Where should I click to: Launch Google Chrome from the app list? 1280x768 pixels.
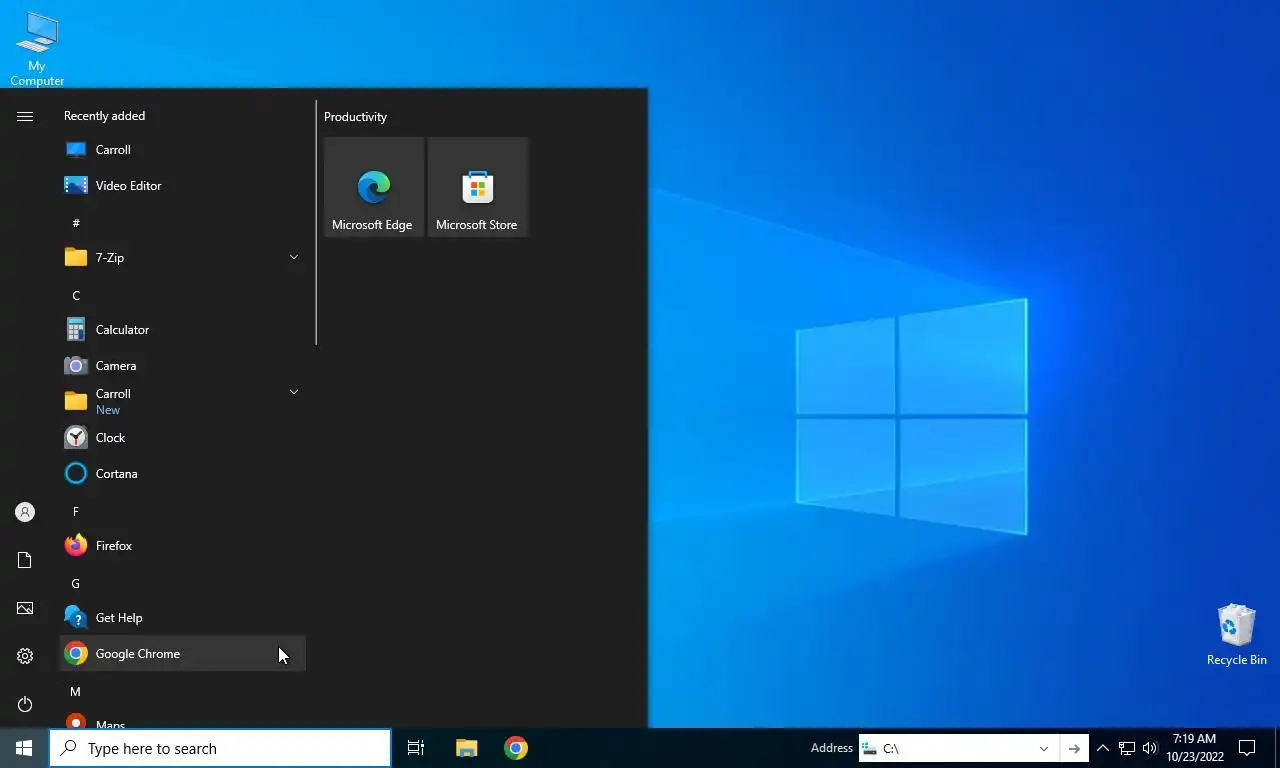(x=182, y=654)
